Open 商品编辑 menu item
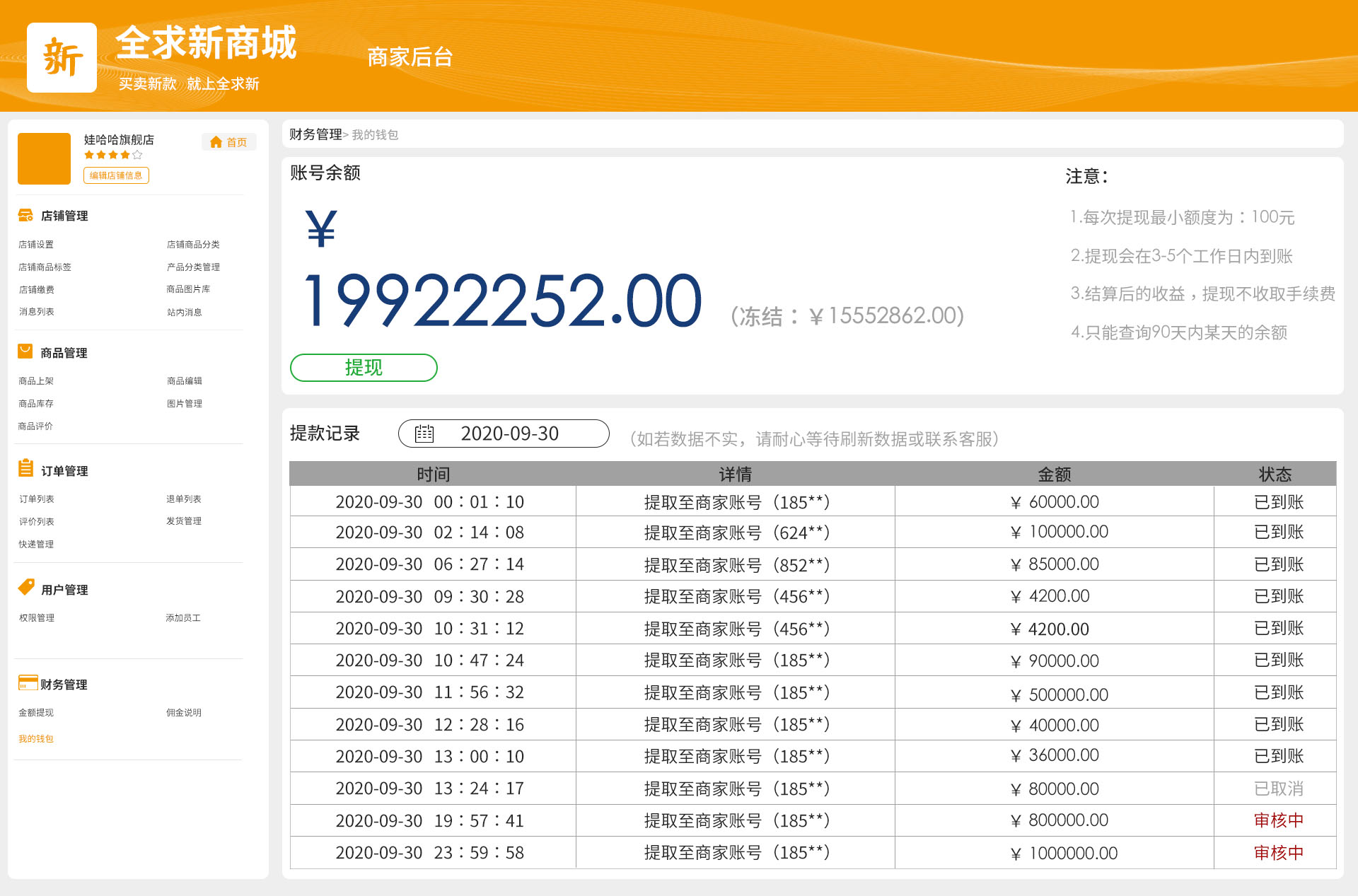1358x896 pixels. [x=184, y=381]
